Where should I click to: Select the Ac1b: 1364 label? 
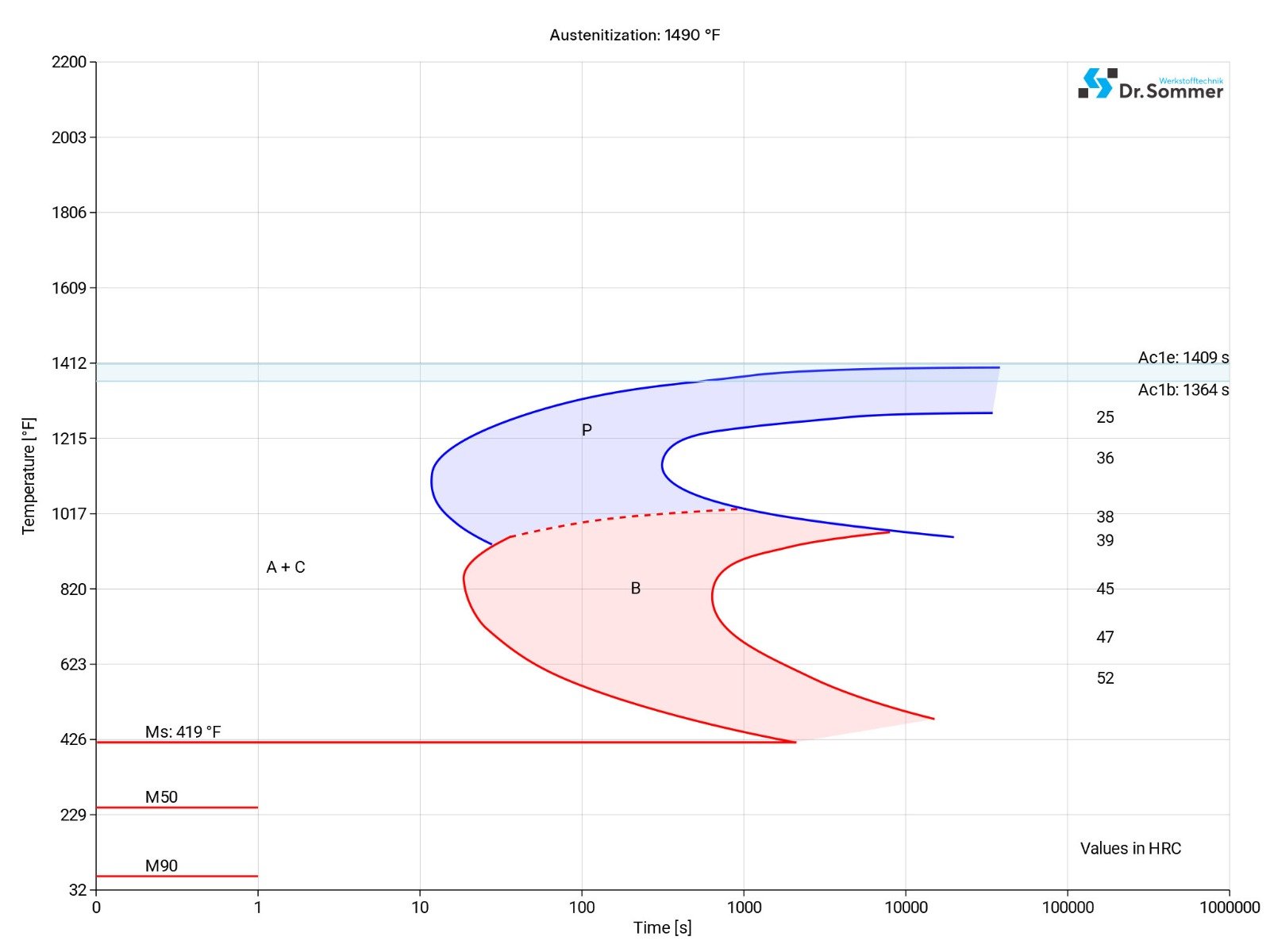click(x=1183, y=390)
